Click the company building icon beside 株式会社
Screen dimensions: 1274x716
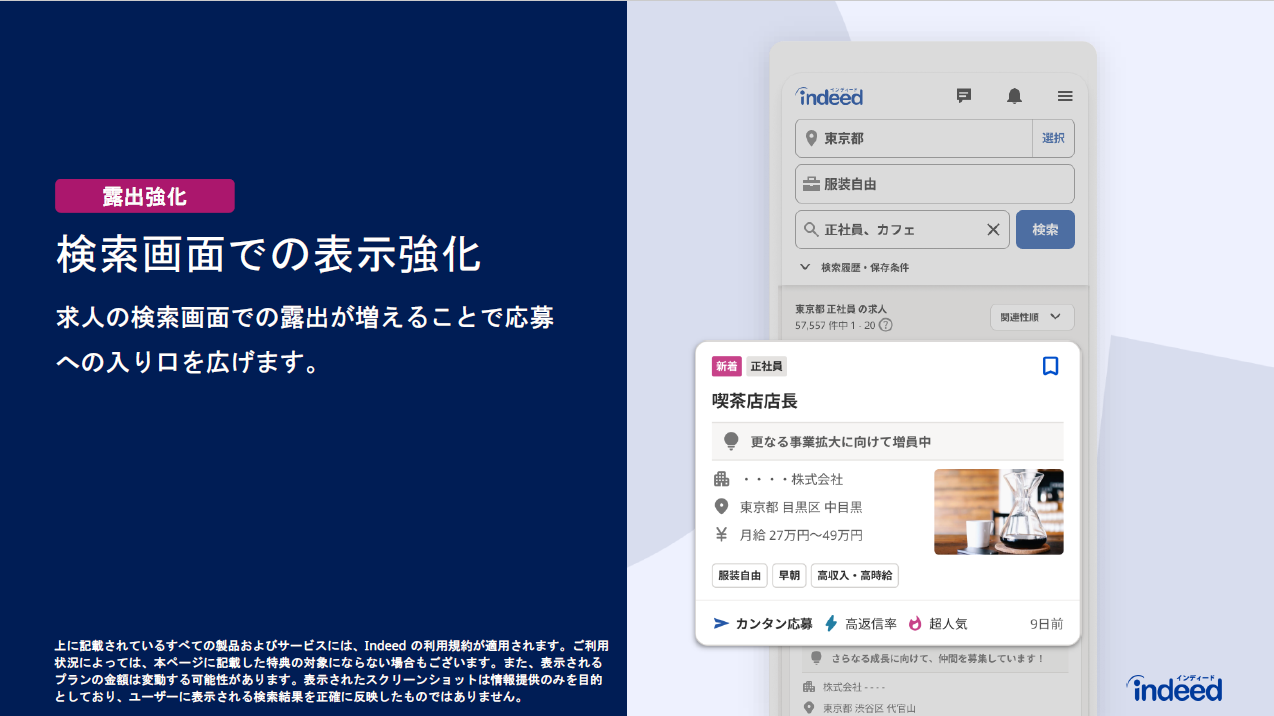721,479
